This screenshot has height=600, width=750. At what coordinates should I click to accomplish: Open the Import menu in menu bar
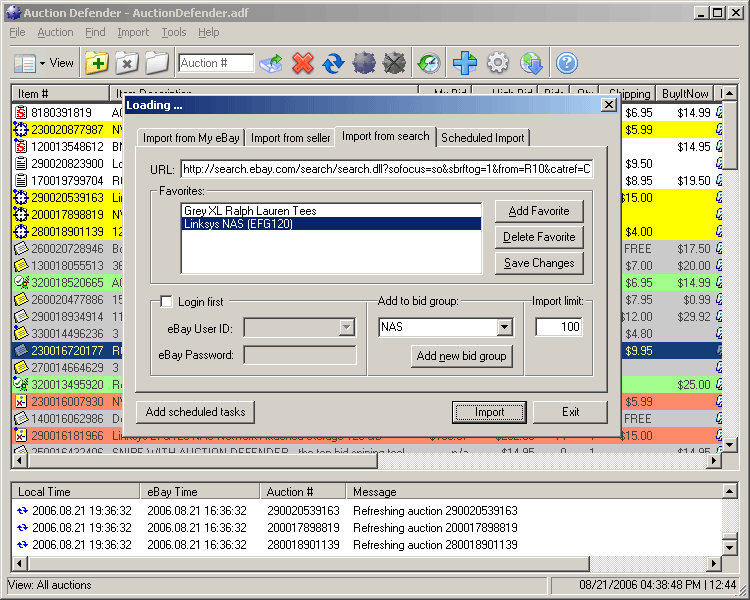pyautogui.click(x=133, y=32)
